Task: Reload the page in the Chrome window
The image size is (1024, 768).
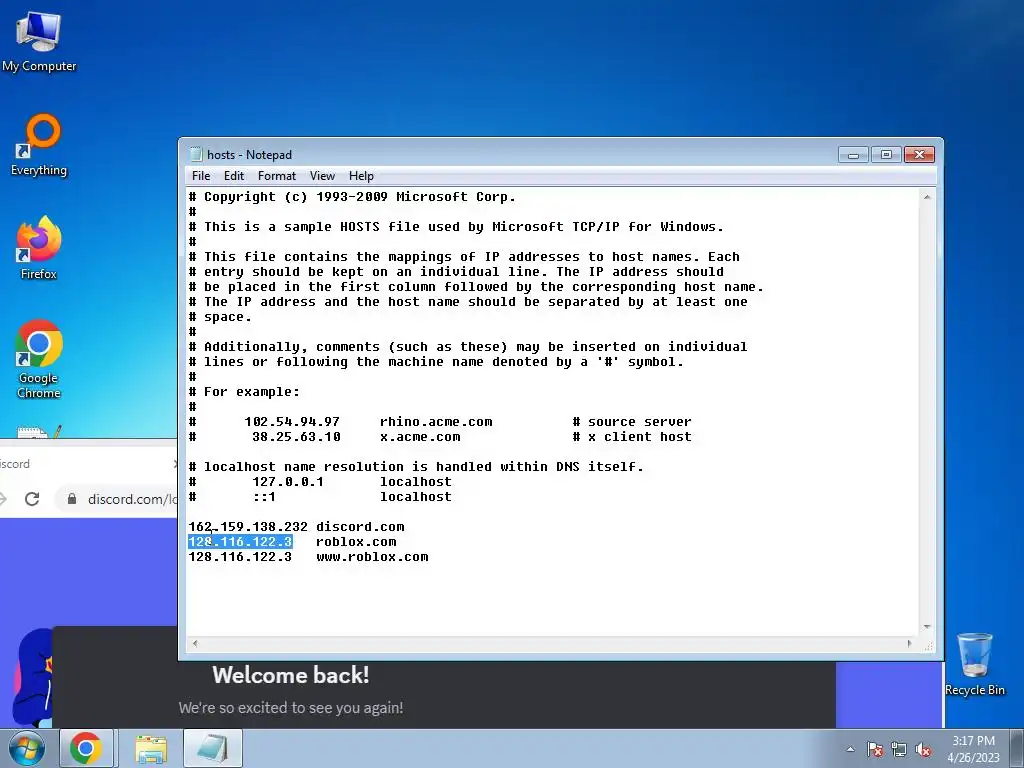Action: tap(32, 499)
